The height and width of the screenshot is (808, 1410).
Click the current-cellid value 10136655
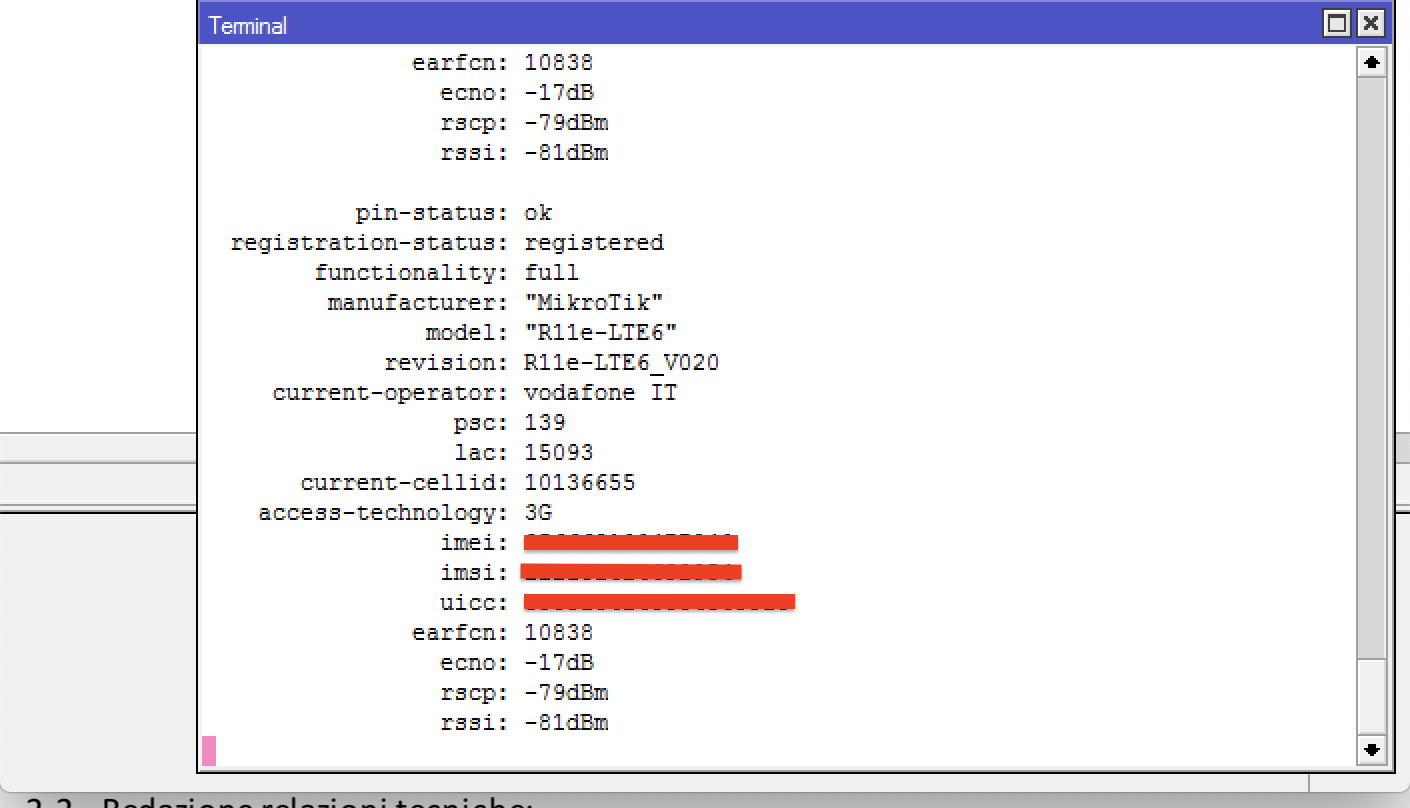[580, 483]
